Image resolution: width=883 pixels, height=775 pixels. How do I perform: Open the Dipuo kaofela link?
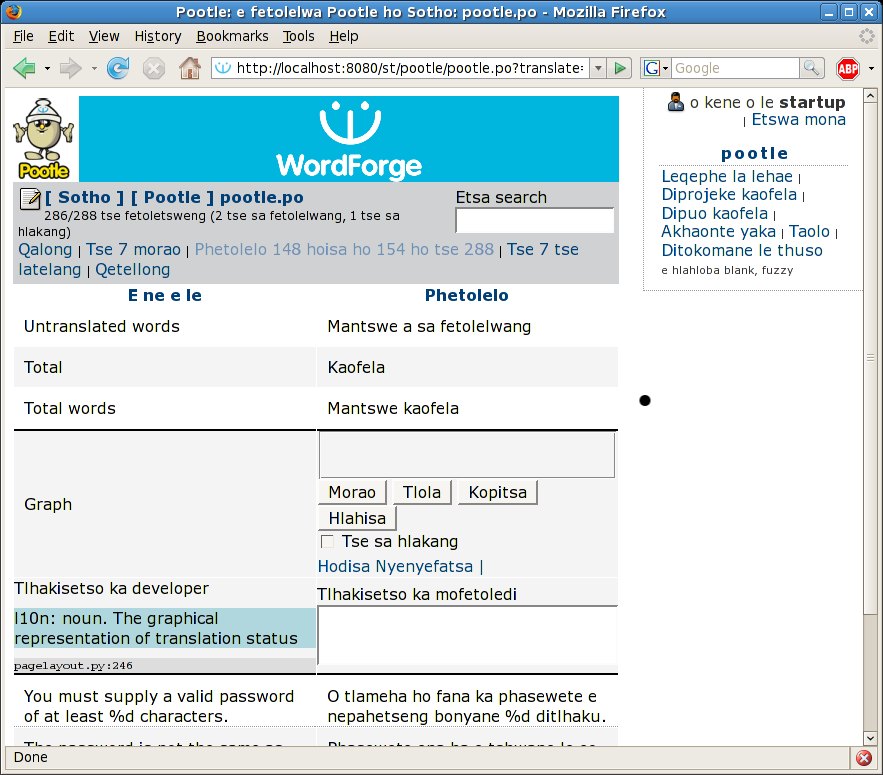(x=715, y=213)
